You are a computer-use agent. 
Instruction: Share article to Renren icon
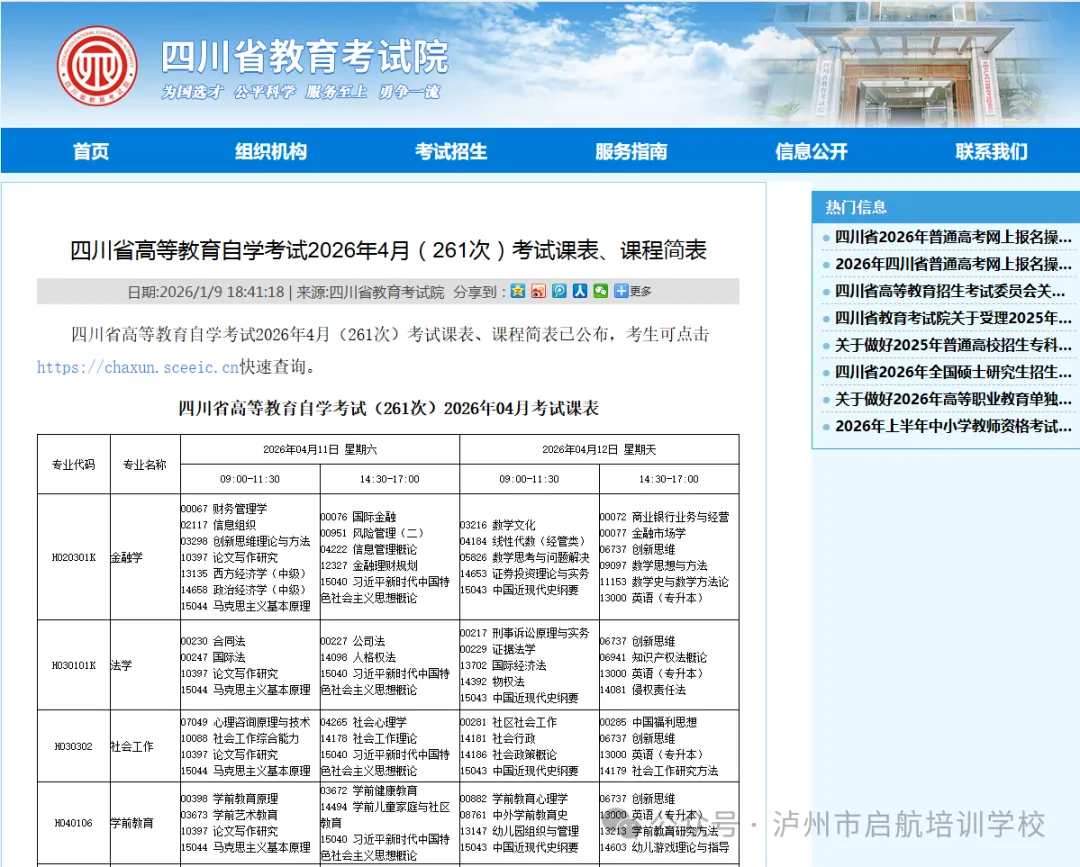(x=580, y=291)
